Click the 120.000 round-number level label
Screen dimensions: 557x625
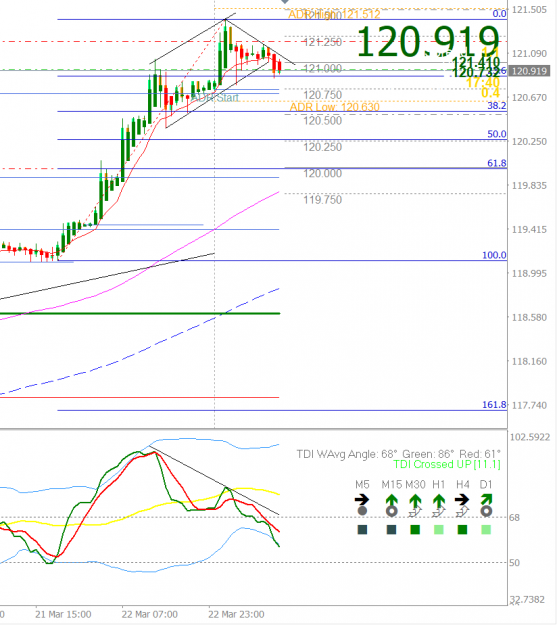click(323, 173)
